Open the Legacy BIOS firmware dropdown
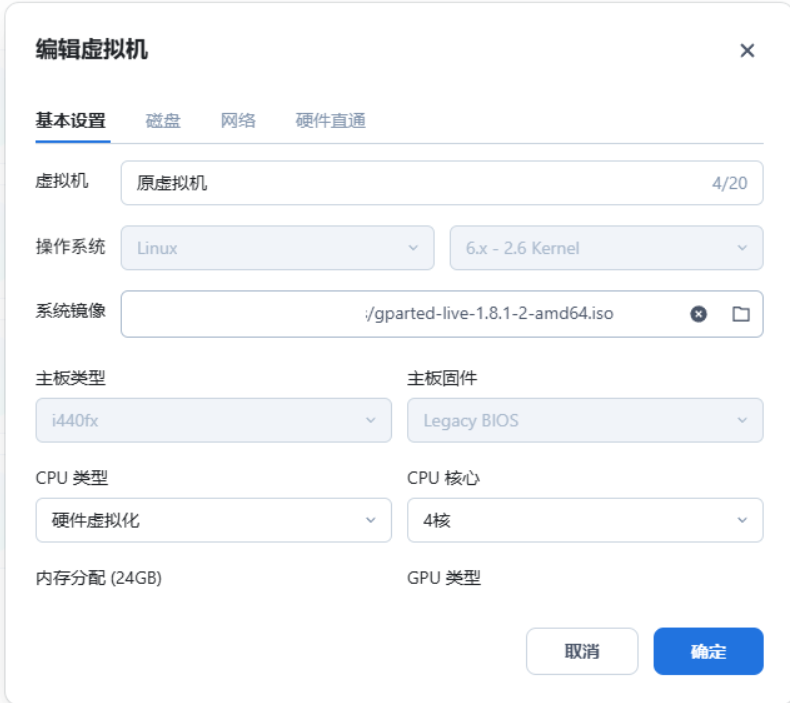 pyautogui.click(x=585, y=420)
